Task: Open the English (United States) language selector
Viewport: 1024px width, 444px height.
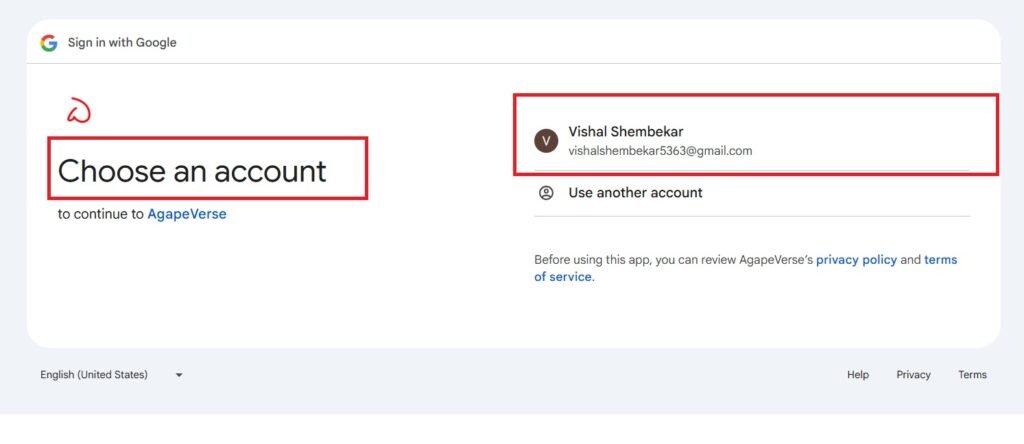Action: [x=94, y=375]
